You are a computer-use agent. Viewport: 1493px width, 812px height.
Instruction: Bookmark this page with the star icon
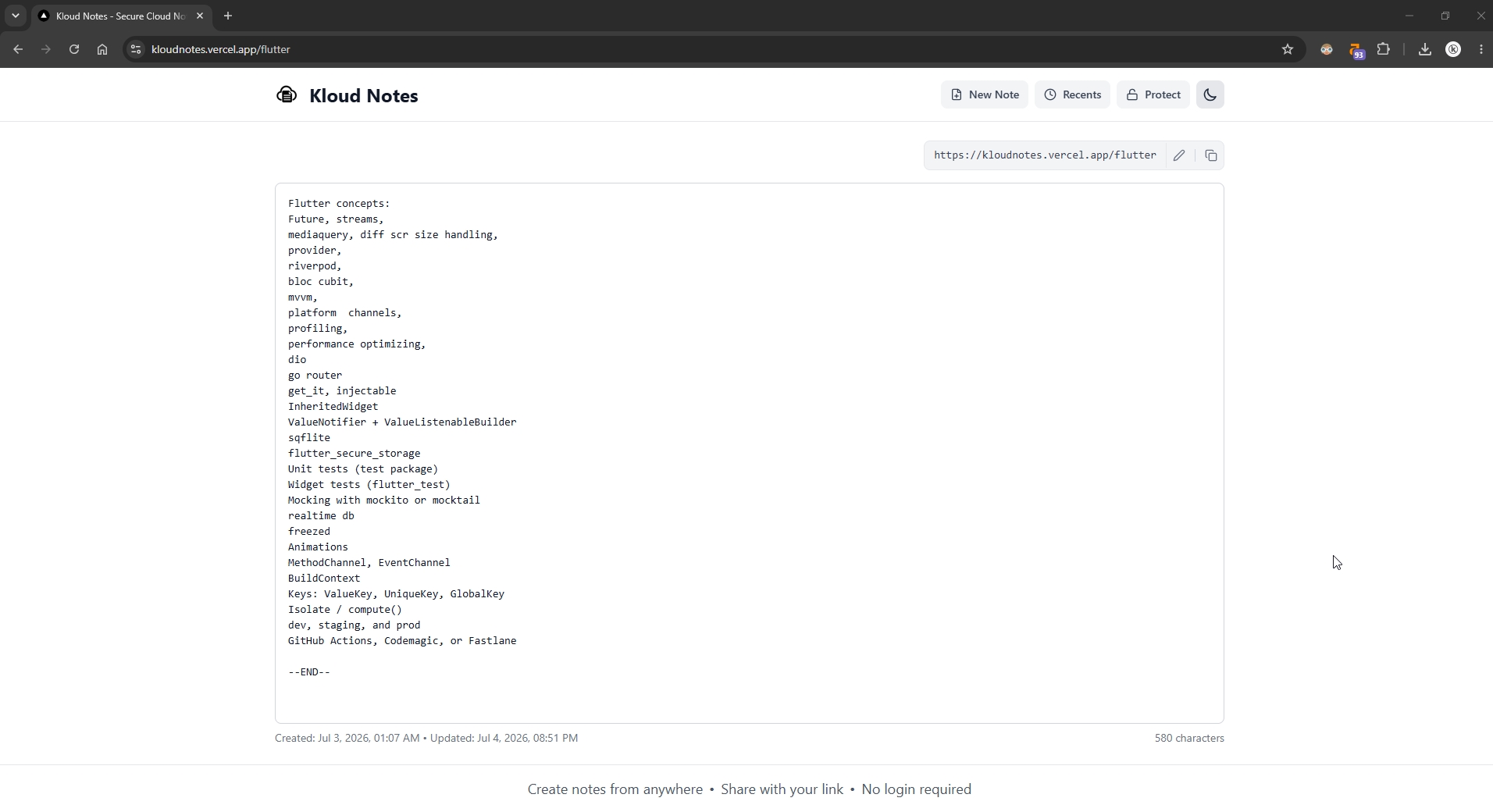[1288, 49]
